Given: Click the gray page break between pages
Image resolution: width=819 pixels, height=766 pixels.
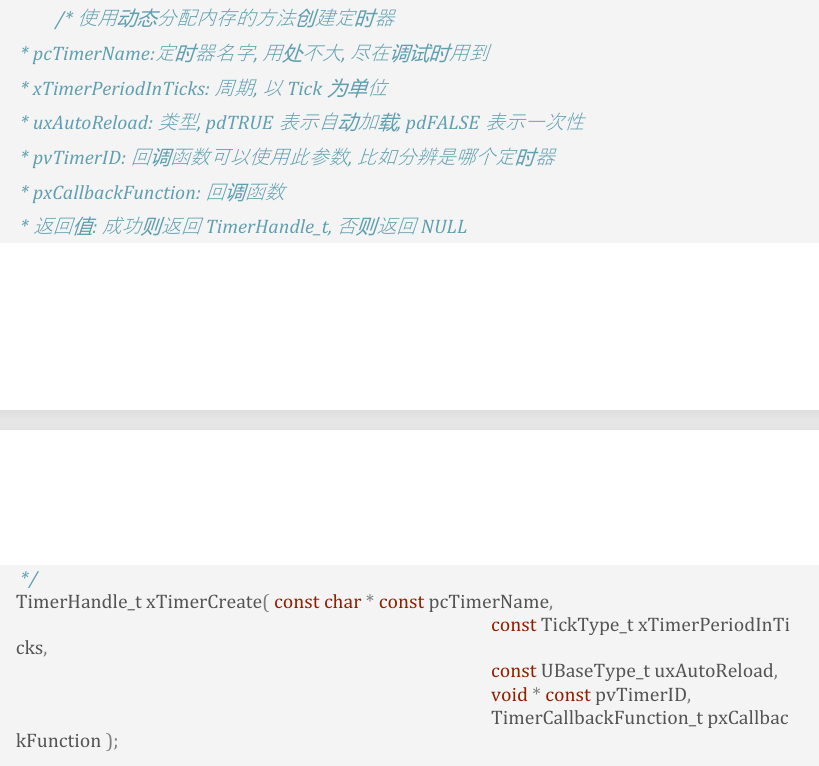Looking at the screenshot, I should click(409, 420).
